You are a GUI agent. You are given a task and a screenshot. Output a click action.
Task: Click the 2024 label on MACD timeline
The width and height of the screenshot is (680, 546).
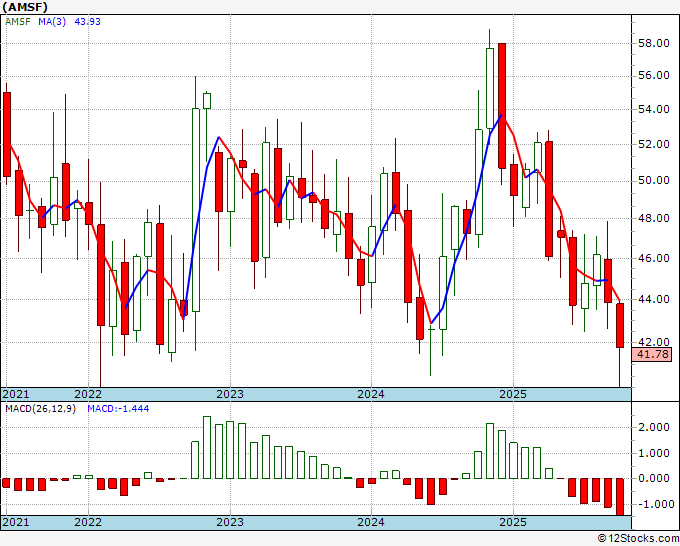click(371, 522)
